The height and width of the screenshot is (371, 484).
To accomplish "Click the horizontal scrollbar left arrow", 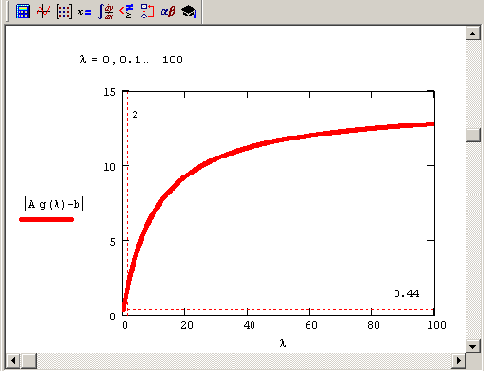I will click(x=13, y=360).
